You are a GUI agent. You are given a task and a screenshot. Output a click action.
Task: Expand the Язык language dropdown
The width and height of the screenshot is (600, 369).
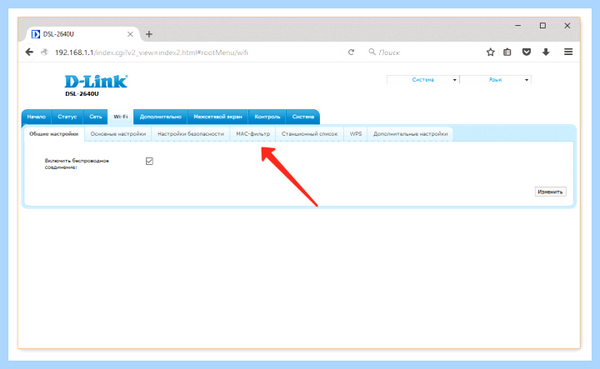point(496,80)
